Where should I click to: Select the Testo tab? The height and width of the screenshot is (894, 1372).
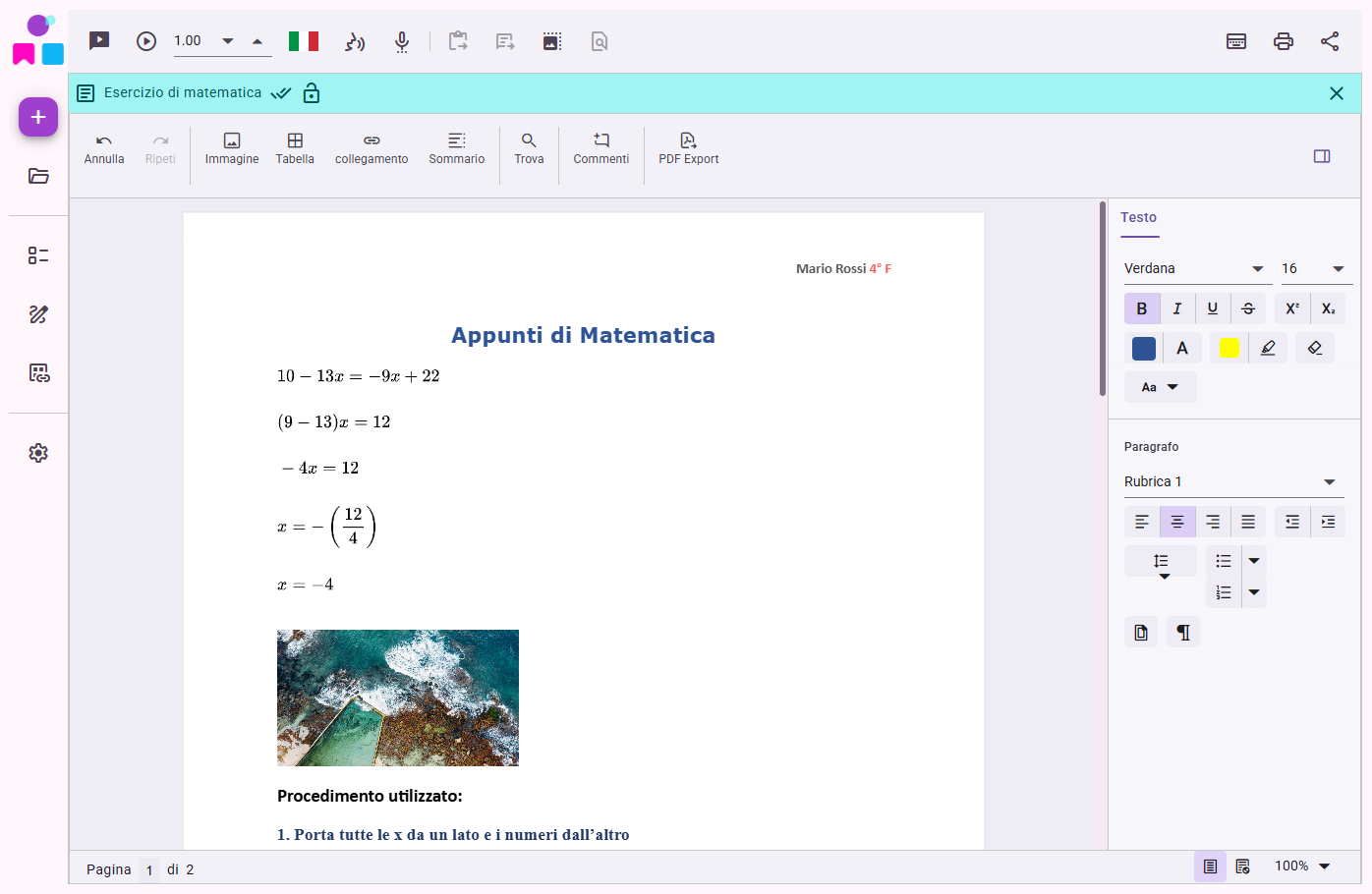coord(1139,218)
